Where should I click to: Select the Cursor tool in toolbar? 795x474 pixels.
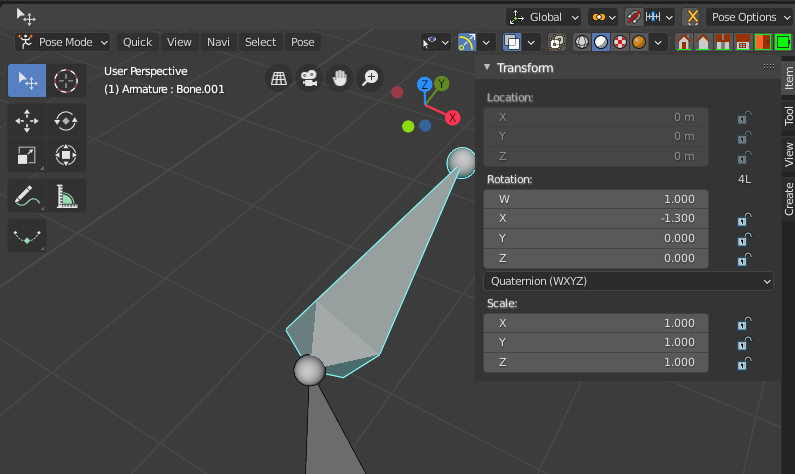click(66, 81)
